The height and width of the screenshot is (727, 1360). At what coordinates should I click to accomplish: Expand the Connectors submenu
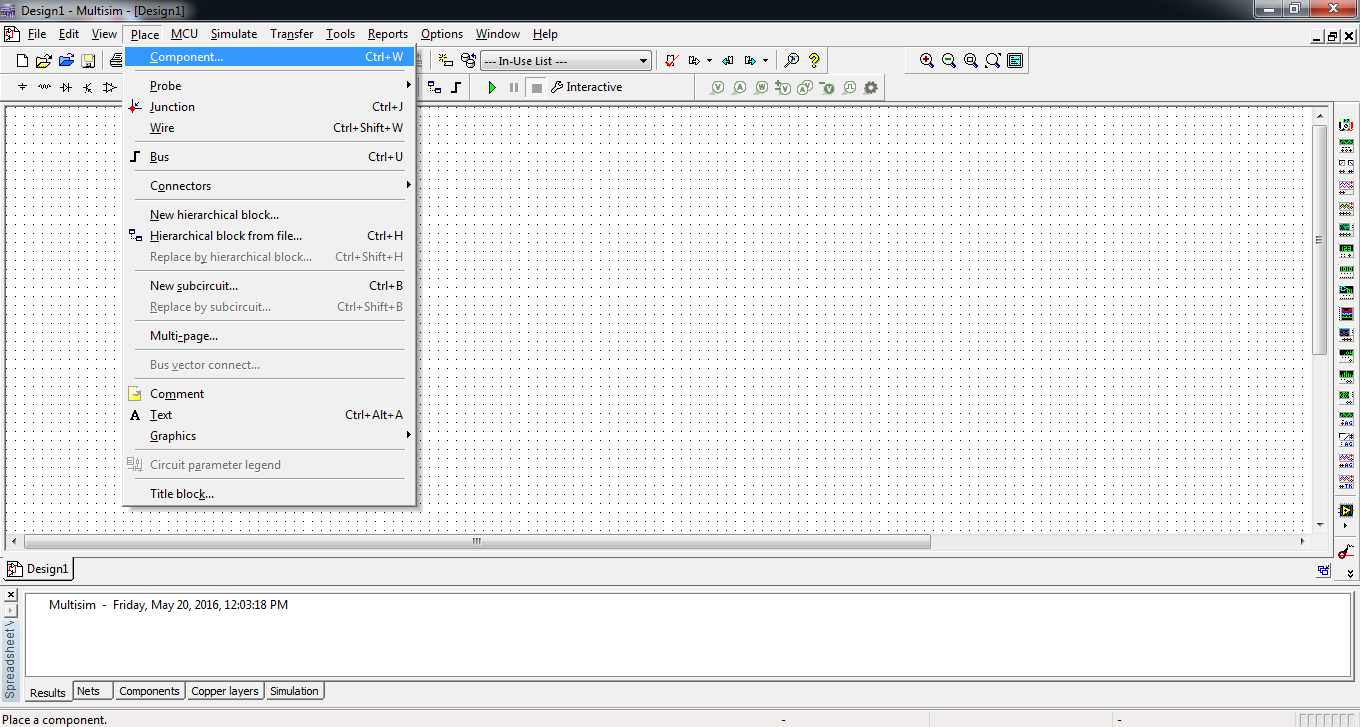click(270, 186)
